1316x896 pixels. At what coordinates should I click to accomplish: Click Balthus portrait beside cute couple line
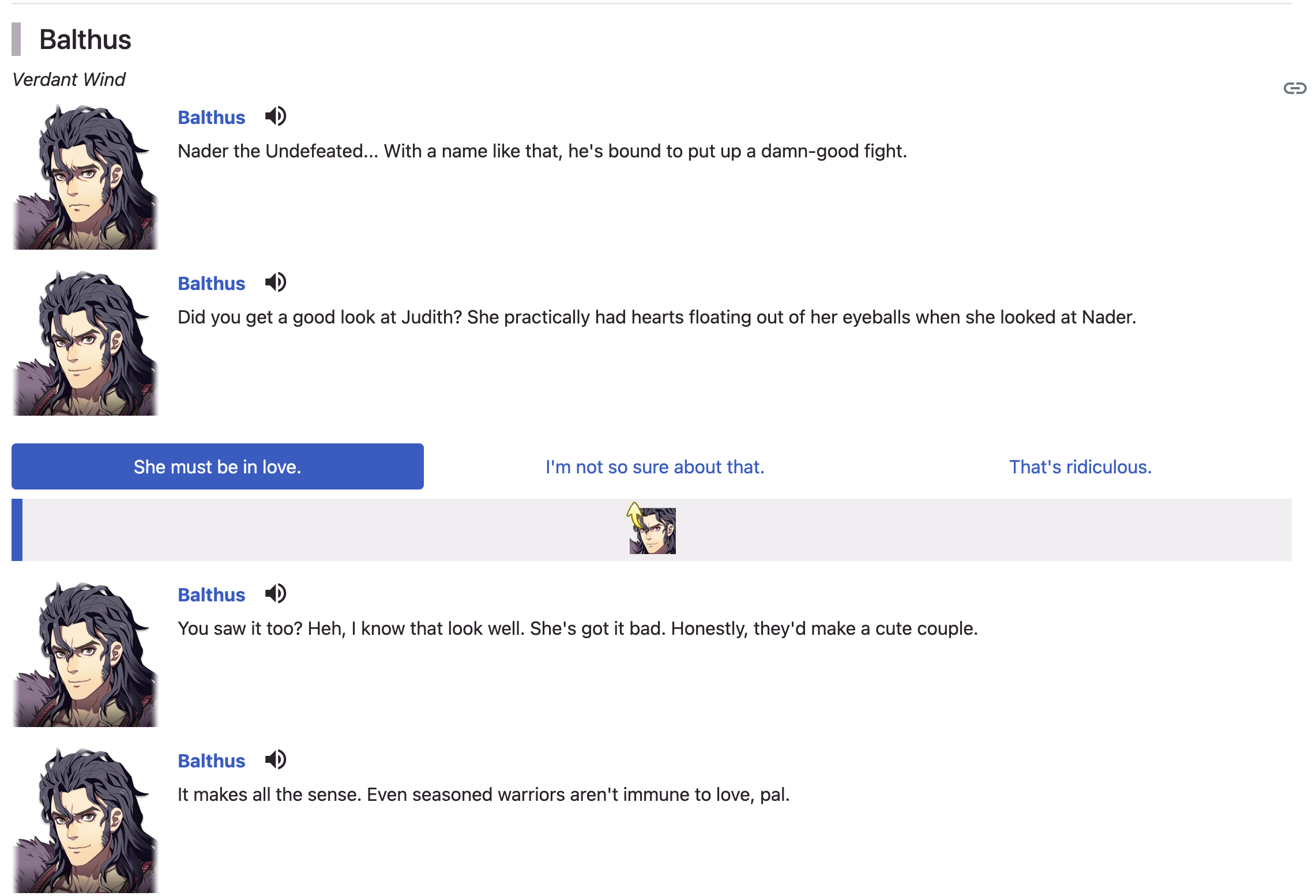click(x=85, y=654)
